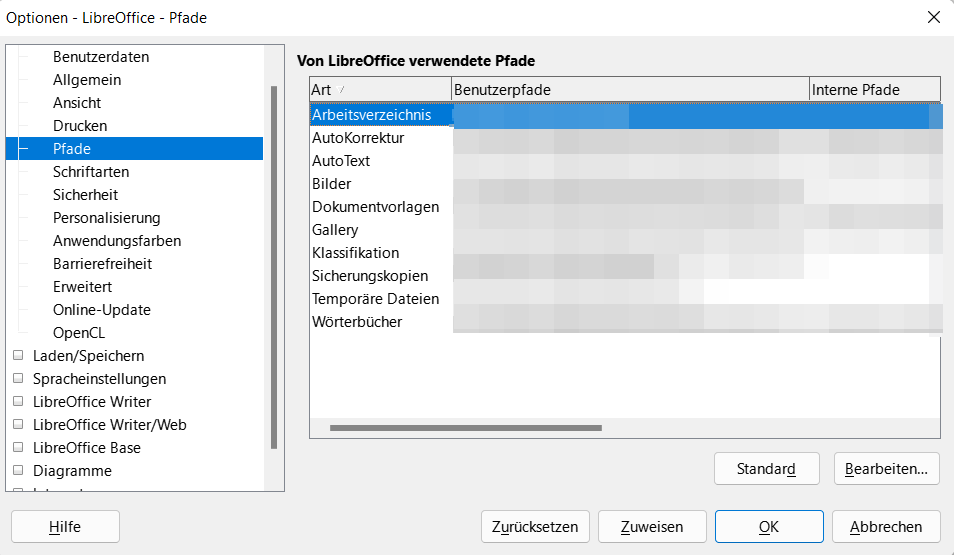
Task: Expand the LibreOffice Base node
Action: 18,447
